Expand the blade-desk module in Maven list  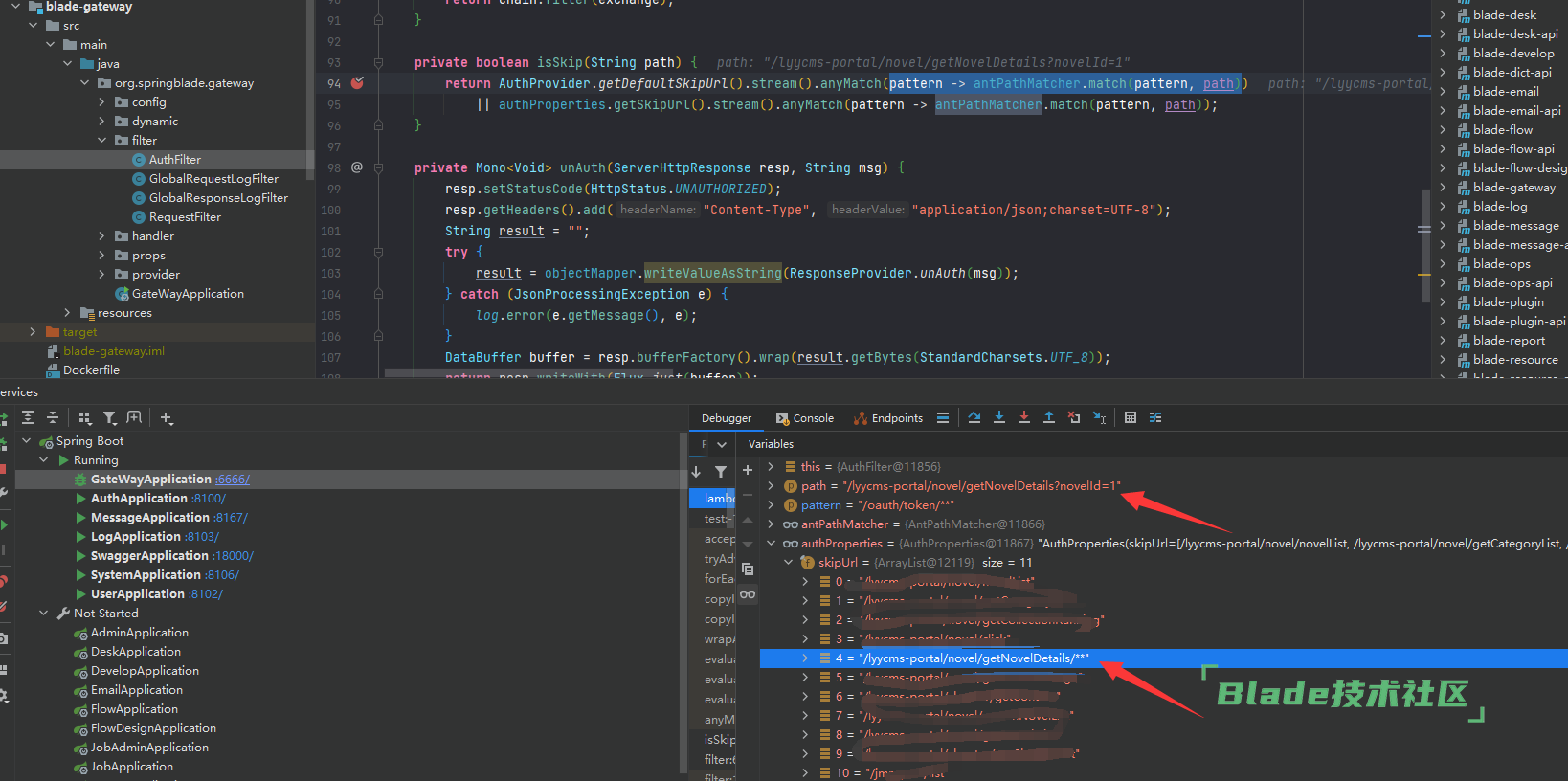(x=1444, y=14)
